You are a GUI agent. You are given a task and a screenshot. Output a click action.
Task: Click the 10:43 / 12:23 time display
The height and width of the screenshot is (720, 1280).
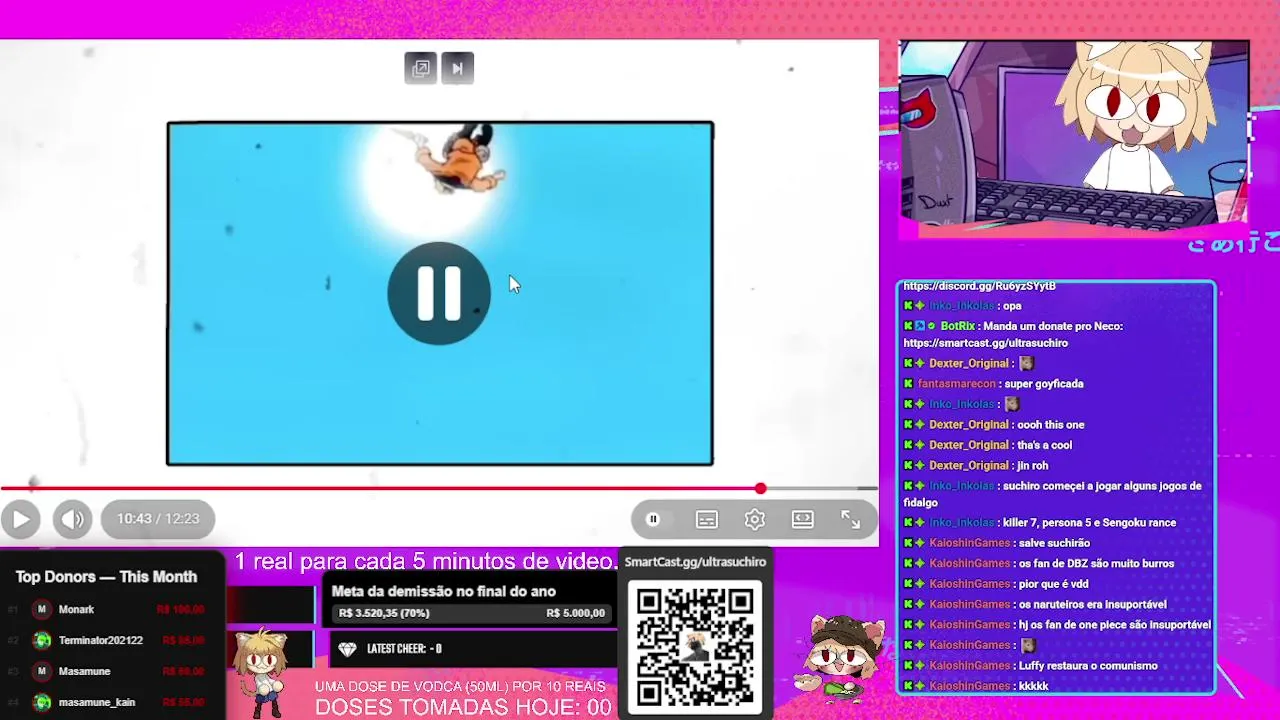pos(158,519)
